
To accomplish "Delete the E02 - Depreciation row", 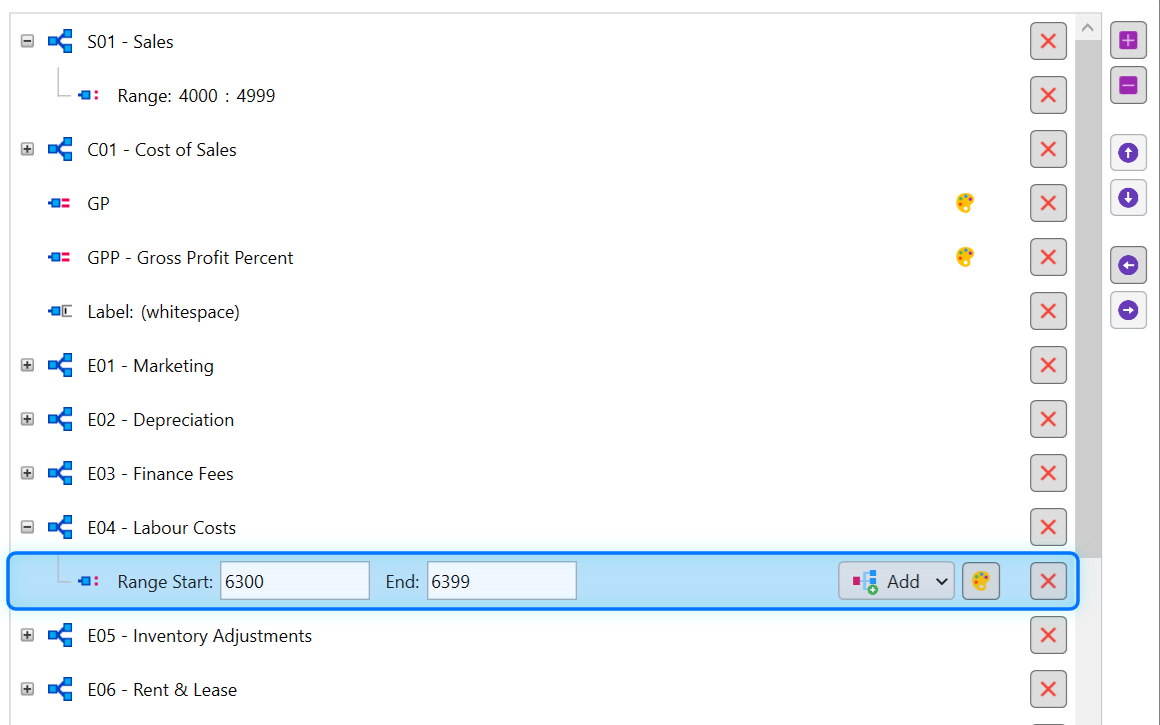I will click(1048, 419).
